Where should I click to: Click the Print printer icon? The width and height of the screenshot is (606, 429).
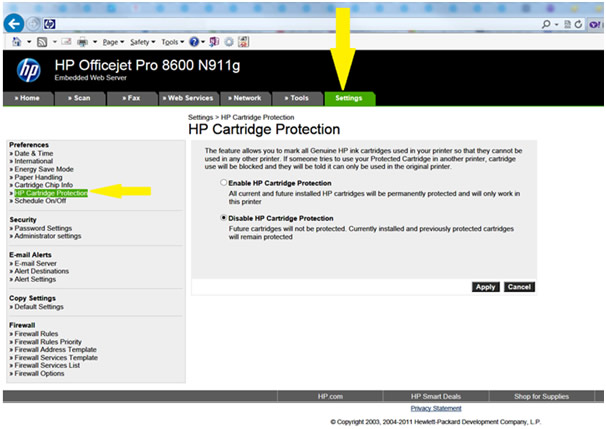point(82,42)
